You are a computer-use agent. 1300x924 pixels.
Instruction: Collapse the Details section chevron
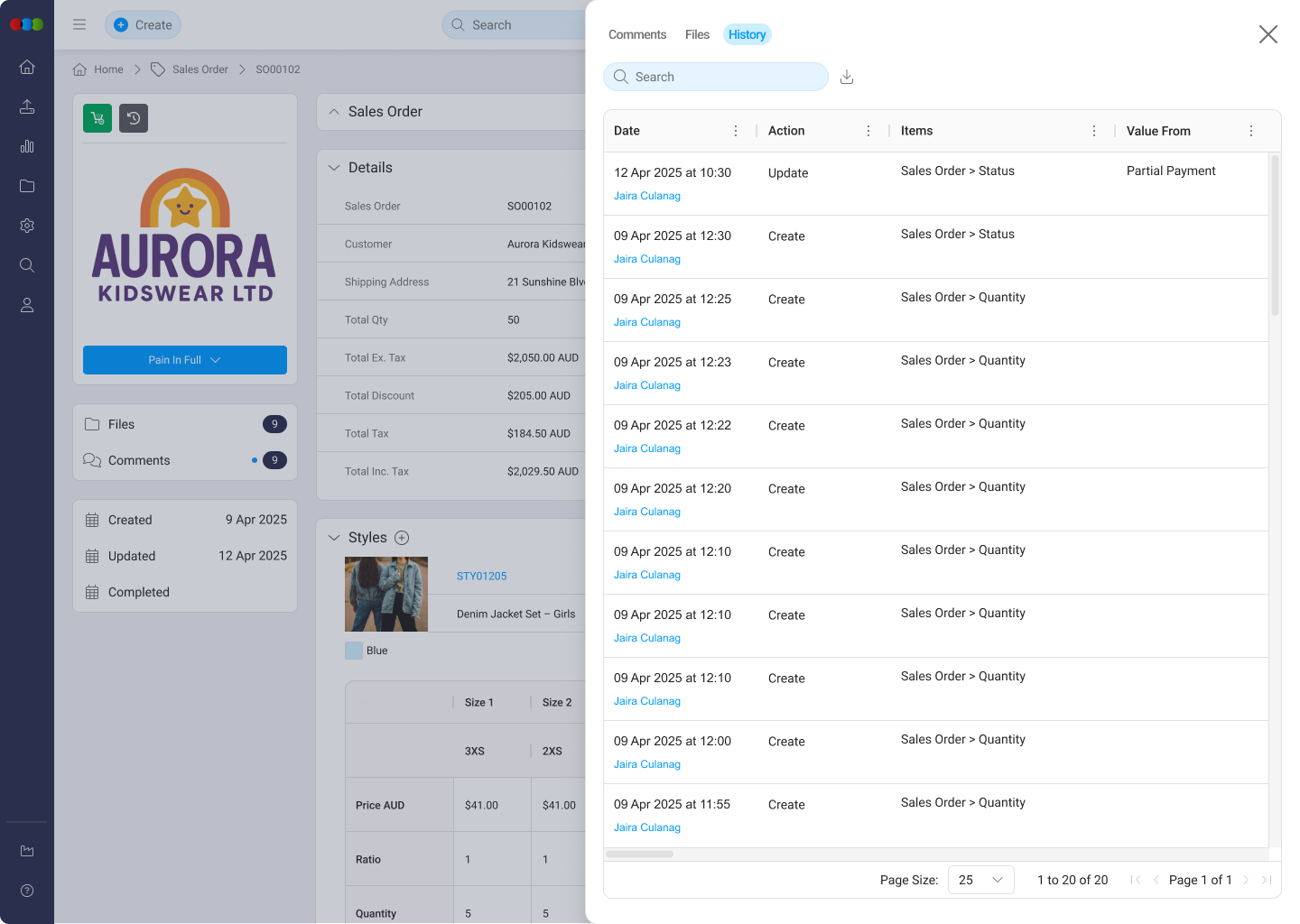(x=334, y=168)
